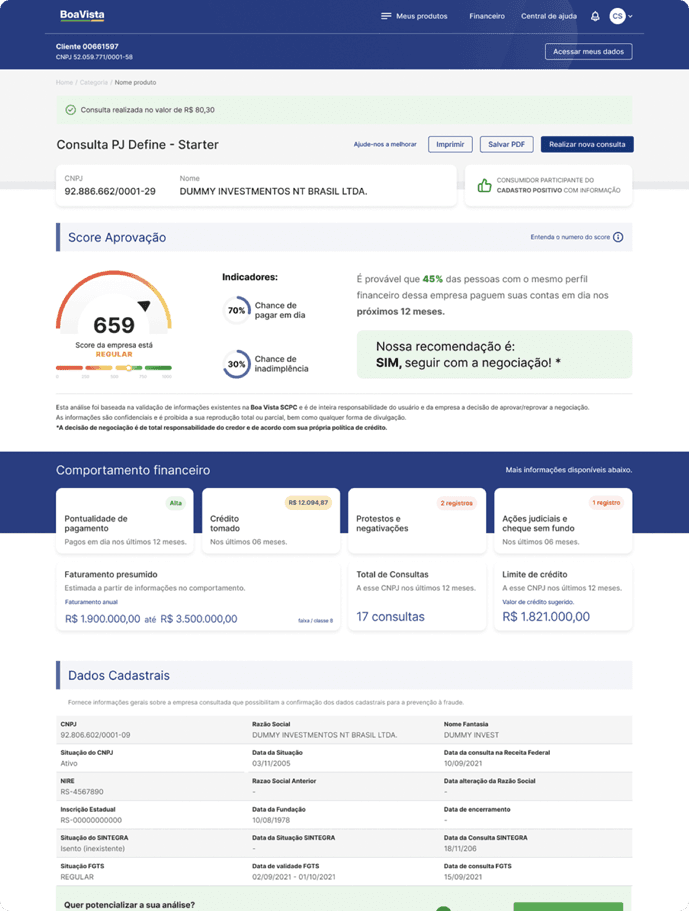Click Acessar meus dados button
The width and height of the screenshot is (689, 911).
point(588,52)
